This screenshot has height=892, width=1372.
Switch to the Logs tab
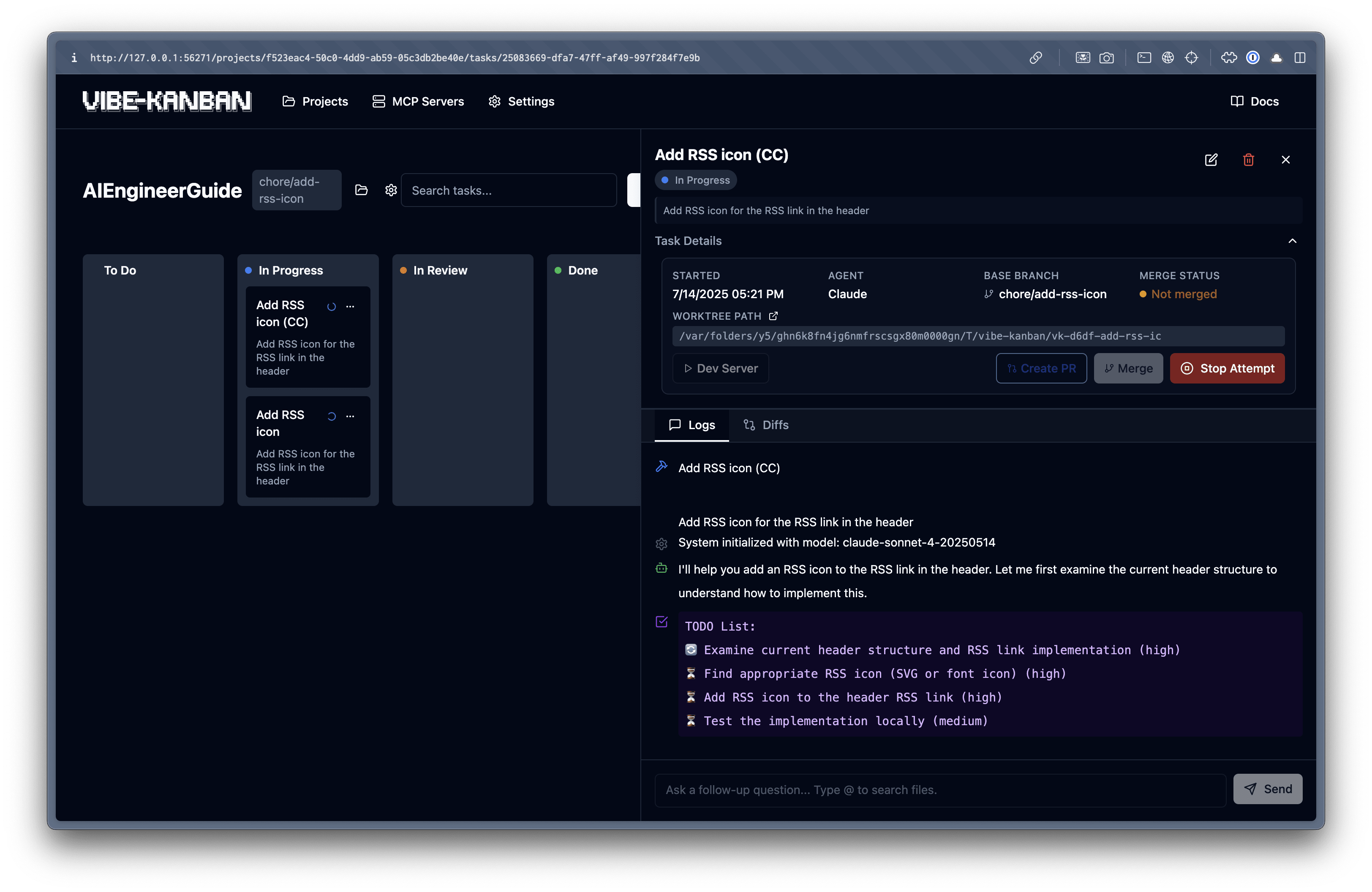(691, 425)
